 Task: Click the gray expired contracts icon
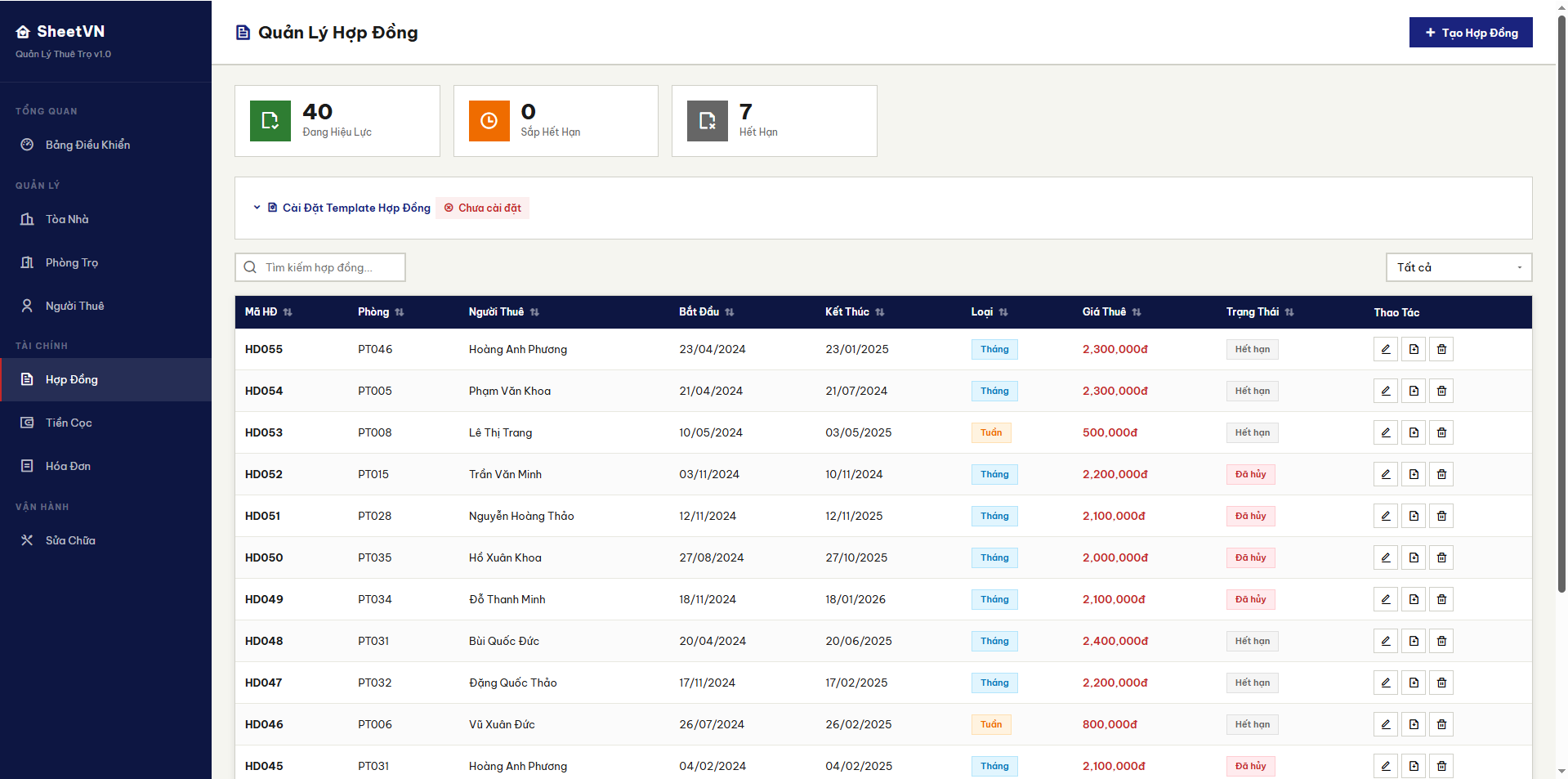click(708, 121)
